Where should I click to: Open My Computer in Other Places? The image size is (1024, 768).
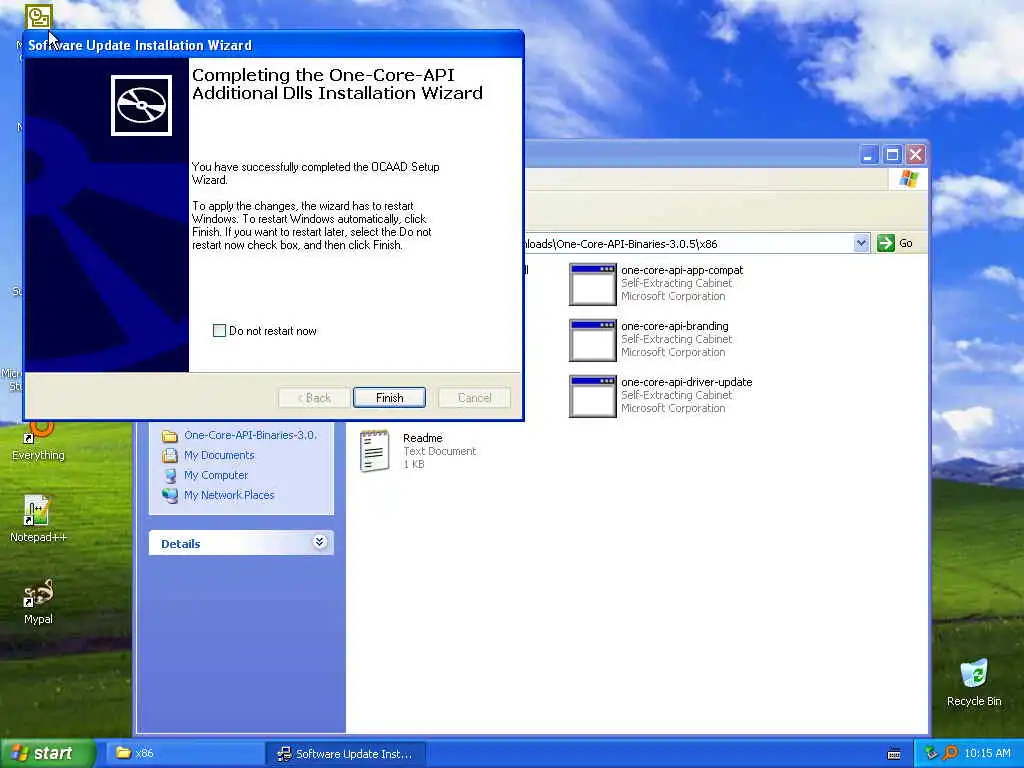tap(216, 475)
